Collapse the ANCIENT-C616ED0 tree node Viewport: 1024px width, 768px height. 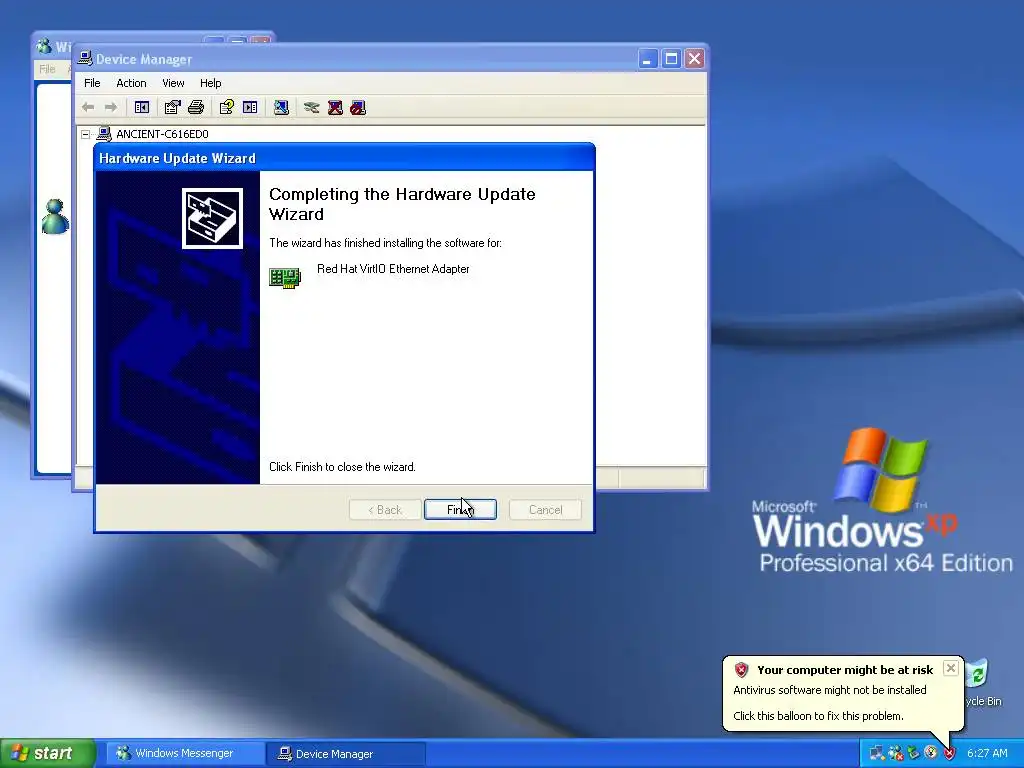(86, 134)
